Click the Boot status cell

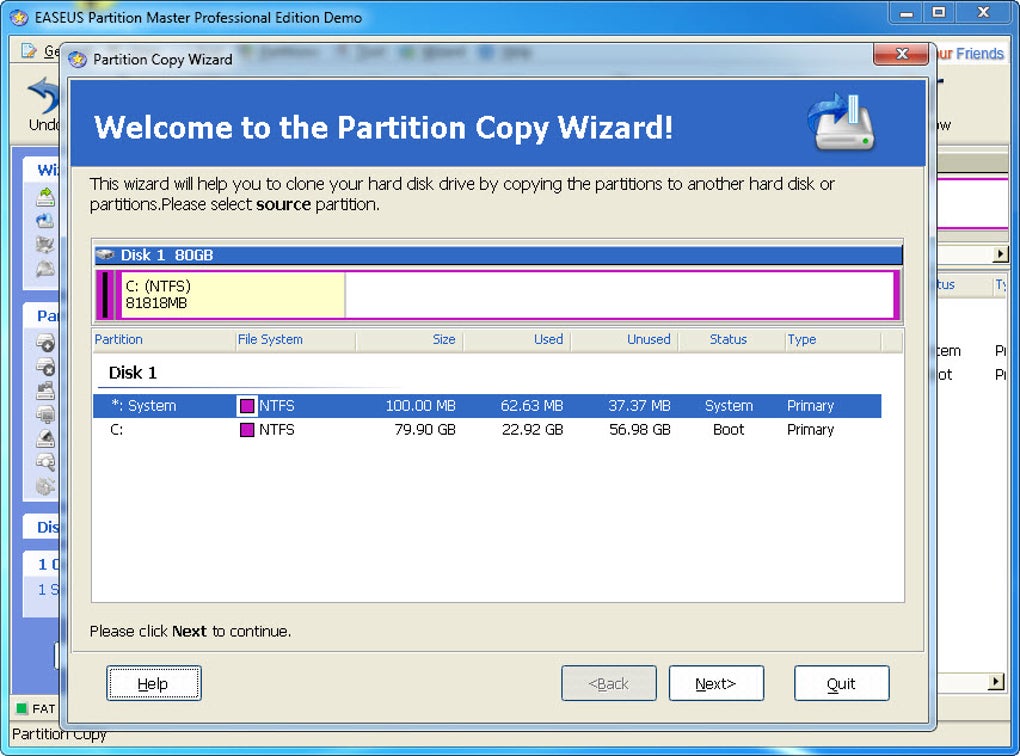[729, 430]
